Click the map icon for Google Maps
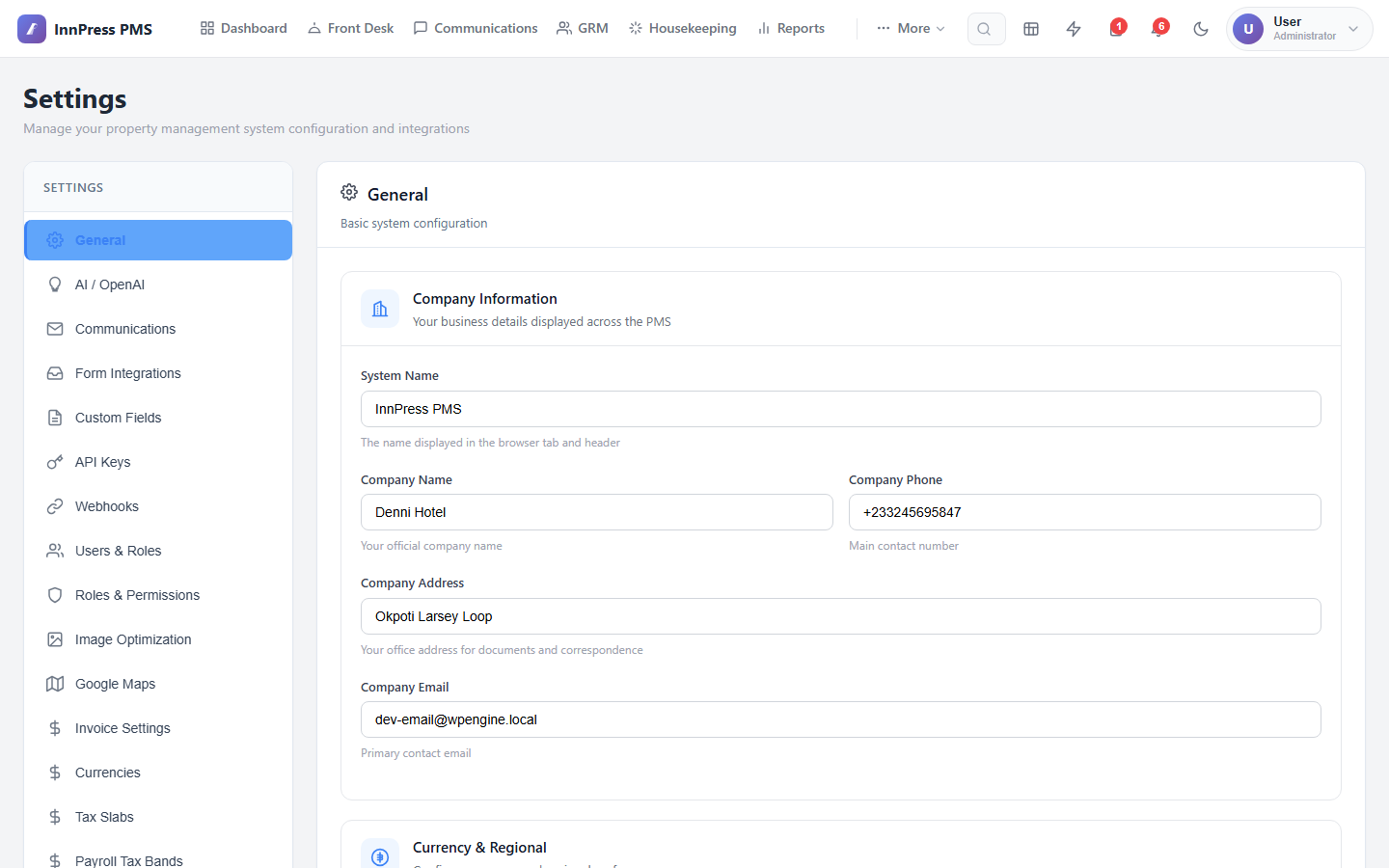1389x868 pixels. click(55, 684)
